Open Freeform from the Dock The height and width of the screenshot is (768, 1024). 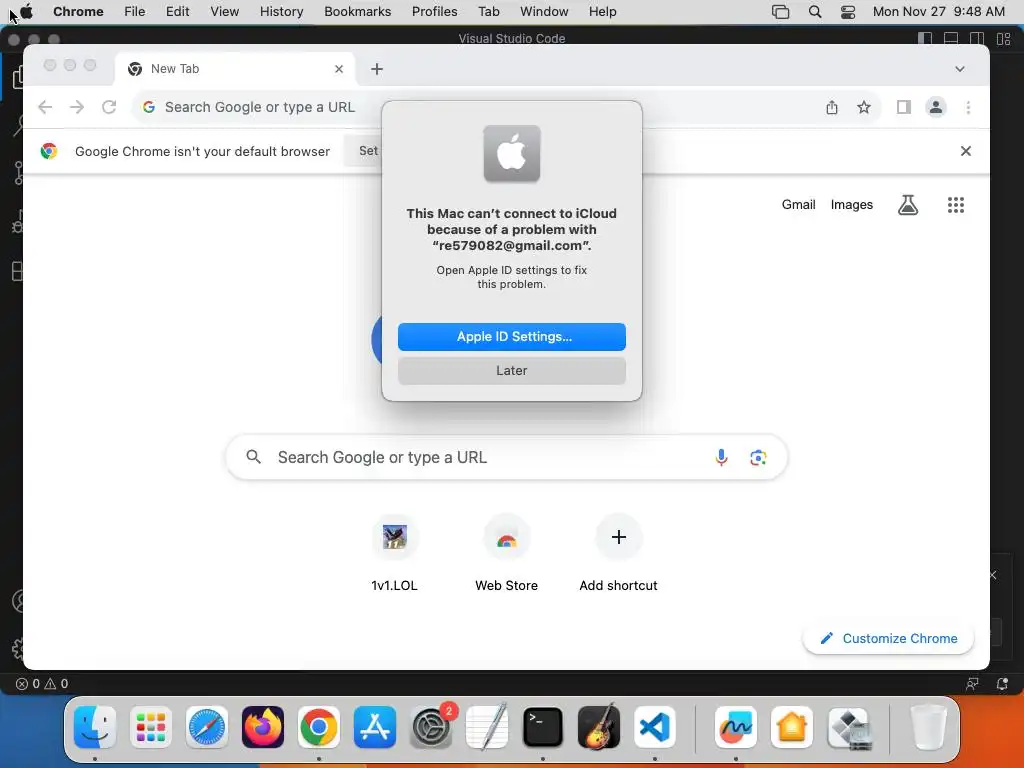[x=736, y=728]
